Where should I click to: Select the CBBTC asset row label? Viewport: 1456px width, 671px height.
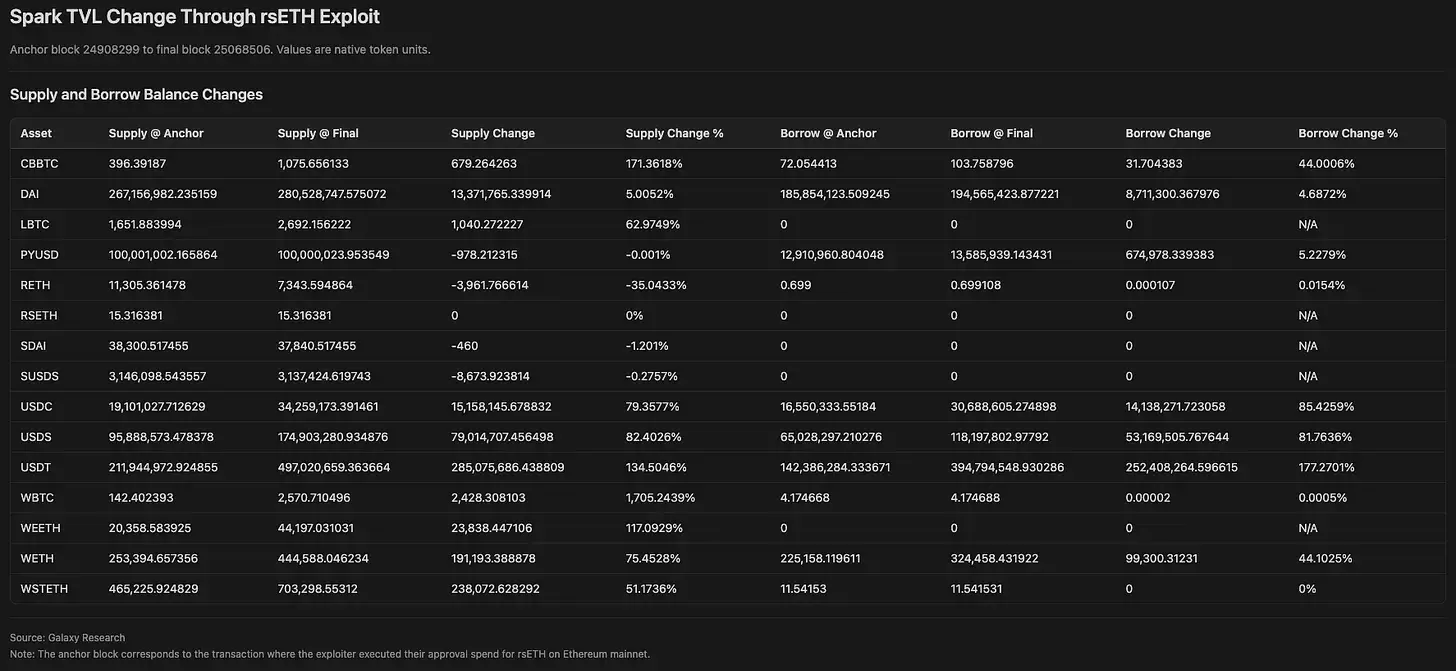click(x=38, y=163)
